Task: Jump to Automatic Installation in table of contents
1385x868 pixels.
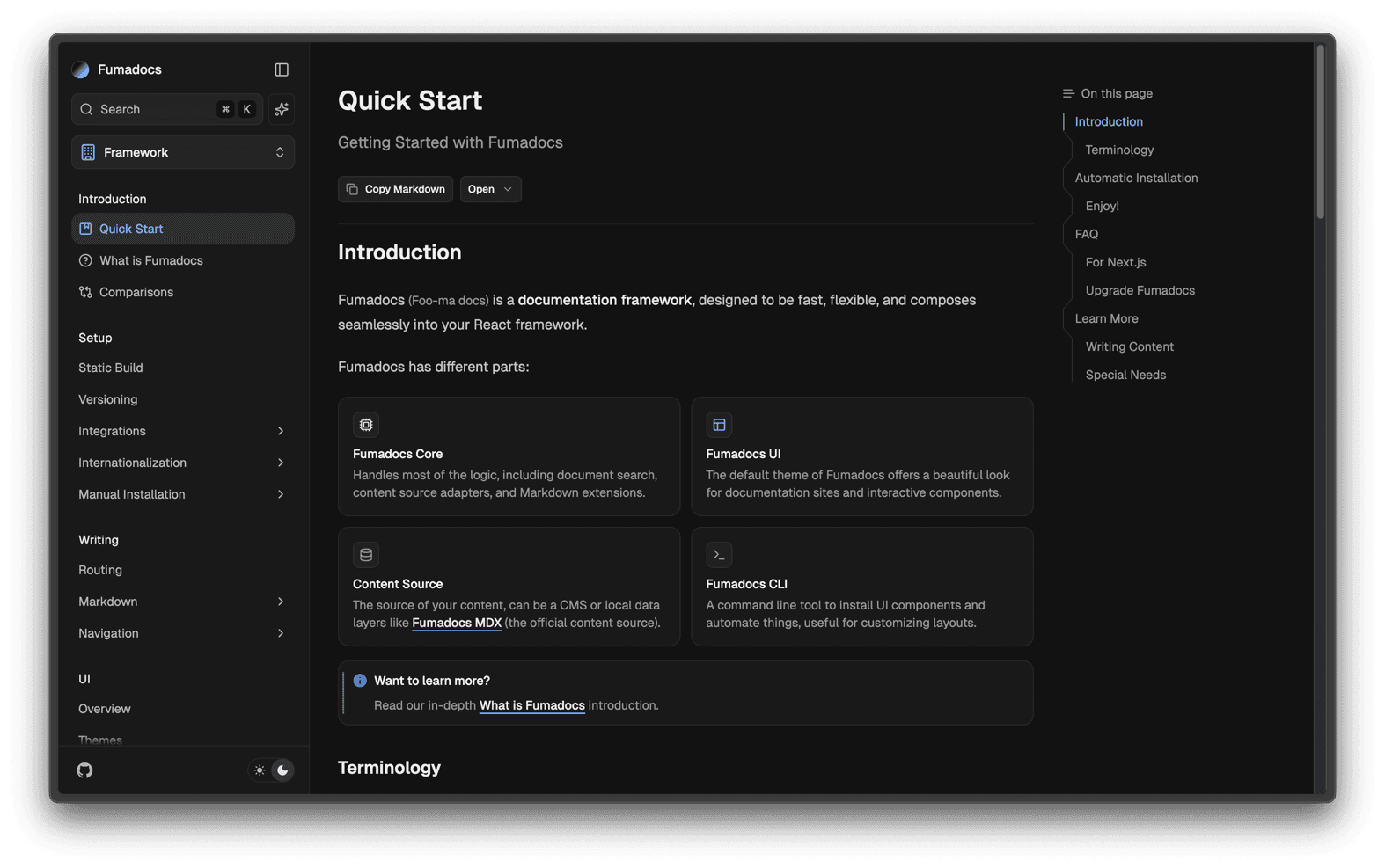Action: pyautogui.click(x=1136, y=178)
